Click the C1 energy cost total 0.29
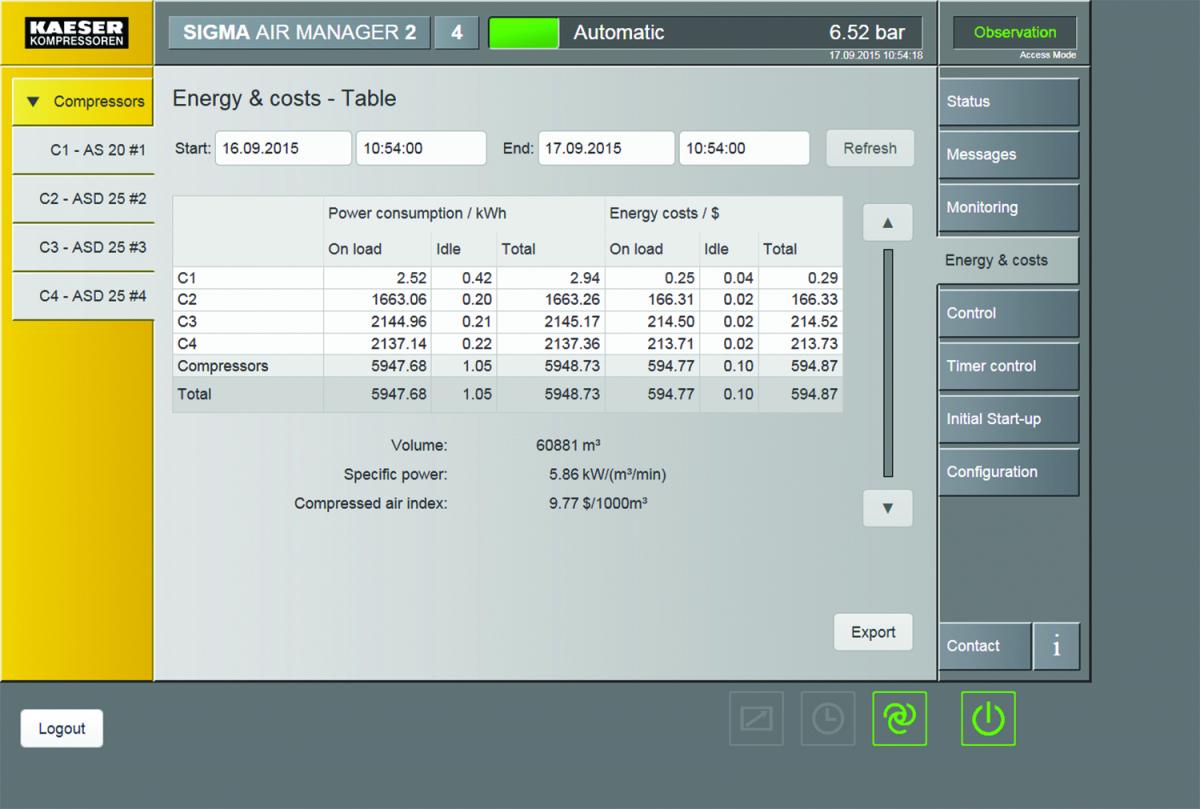The width and height of the screenshot is (1200, 809). [x=824, y=278]
